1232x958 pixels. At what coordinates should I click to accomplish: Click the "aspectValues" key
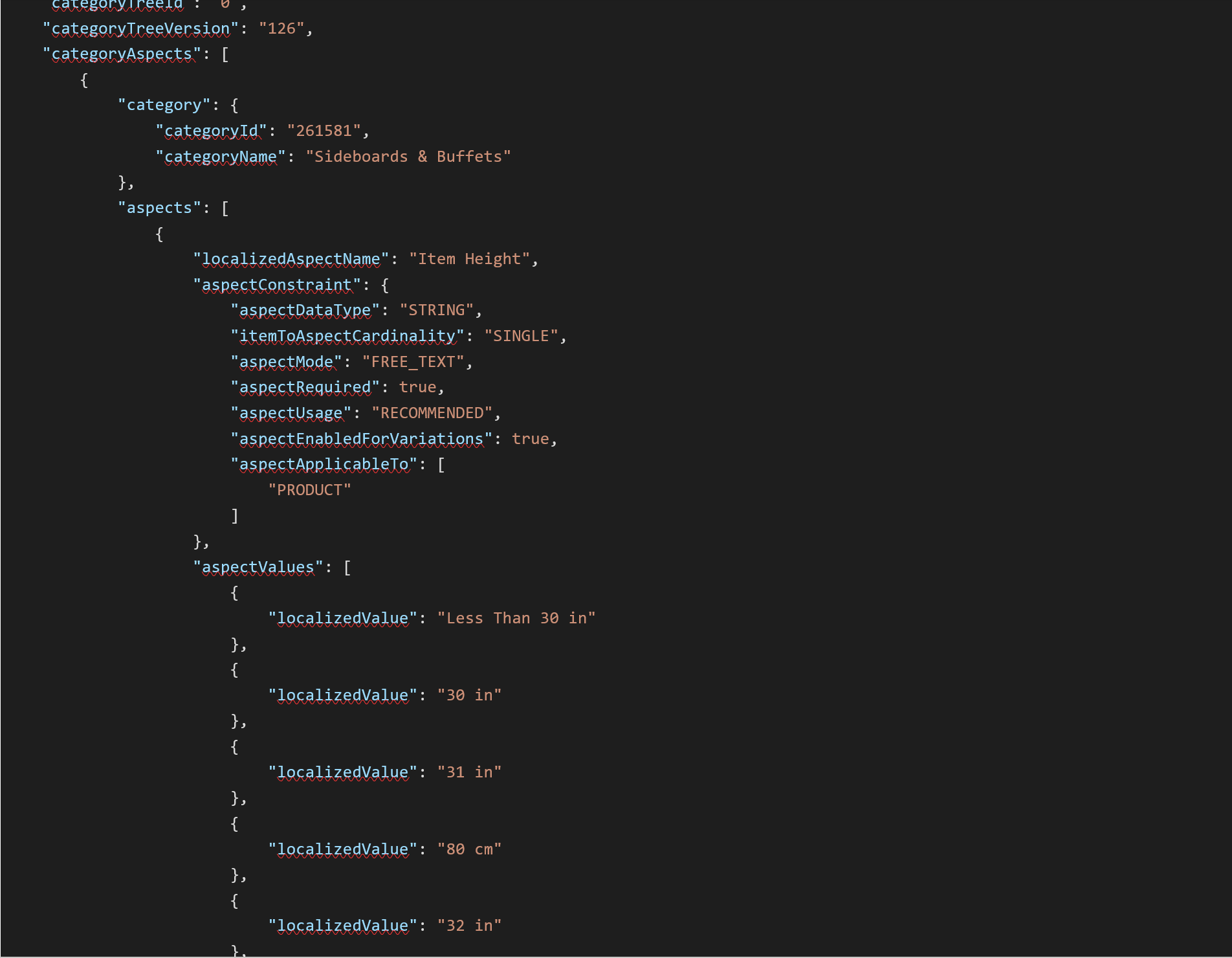point(258,567)
